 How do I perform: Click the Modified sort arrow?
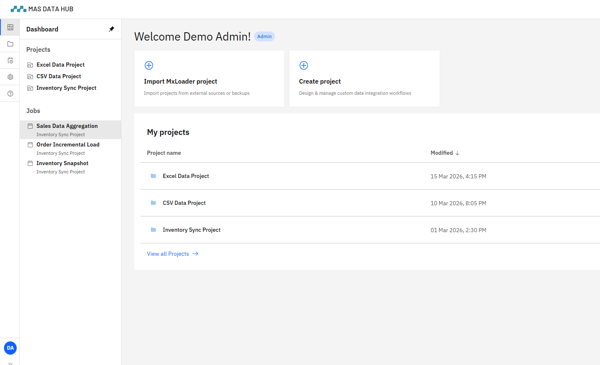(x=457, y=153)
